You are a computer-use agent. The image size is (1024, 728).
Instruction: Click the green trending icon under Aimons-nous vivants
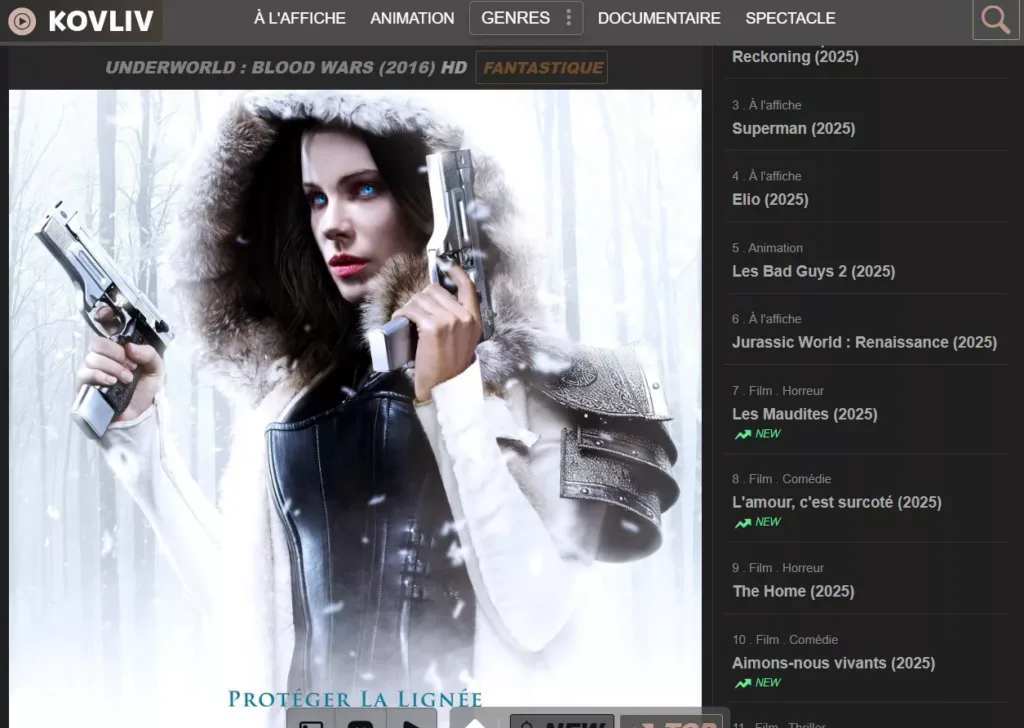(743, 683)
